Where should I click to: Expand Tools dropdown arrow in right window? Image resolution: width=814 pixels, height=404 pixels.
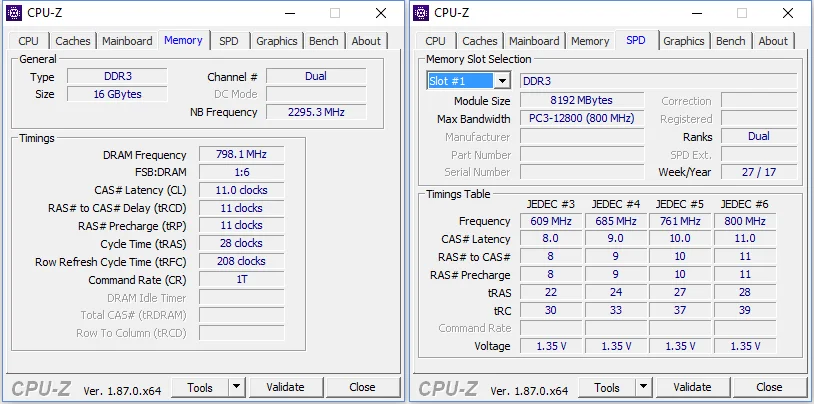pyautogui.click(x=644, y=387)
